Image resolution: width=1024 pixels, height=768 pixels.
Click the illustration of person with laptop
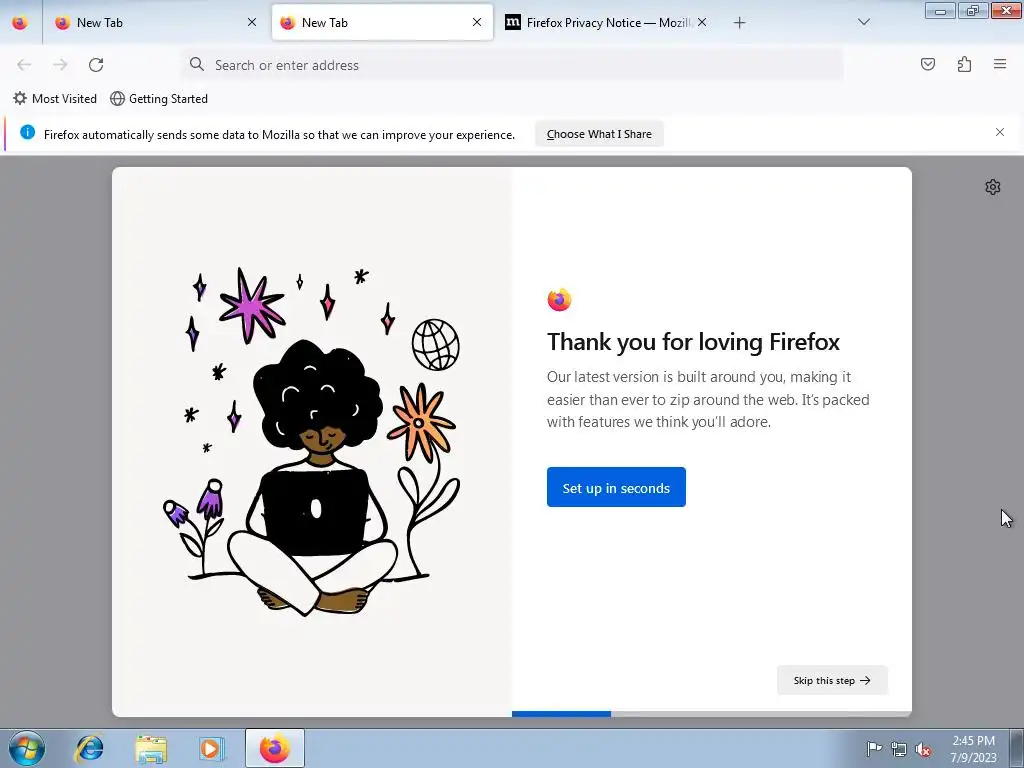click(312, 442)
